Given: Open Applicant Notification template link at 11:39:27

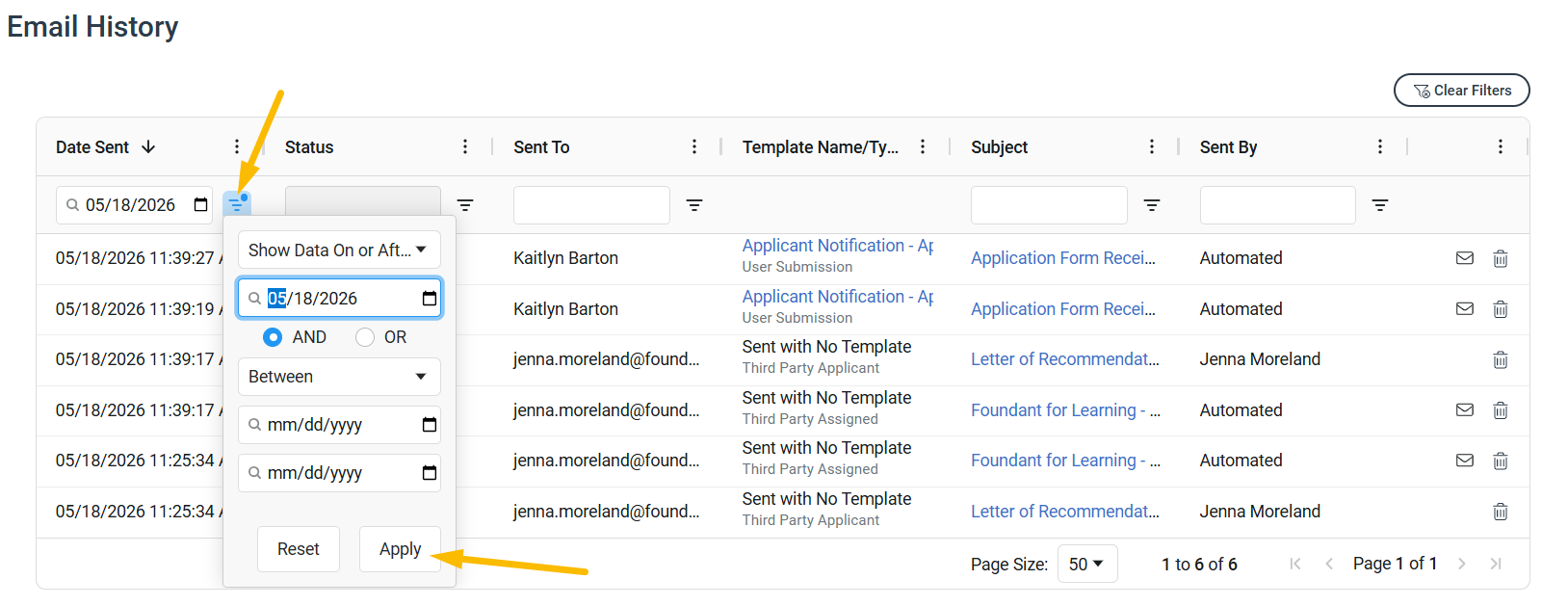Looking at the screenshot, I should (x=838, y=246).
